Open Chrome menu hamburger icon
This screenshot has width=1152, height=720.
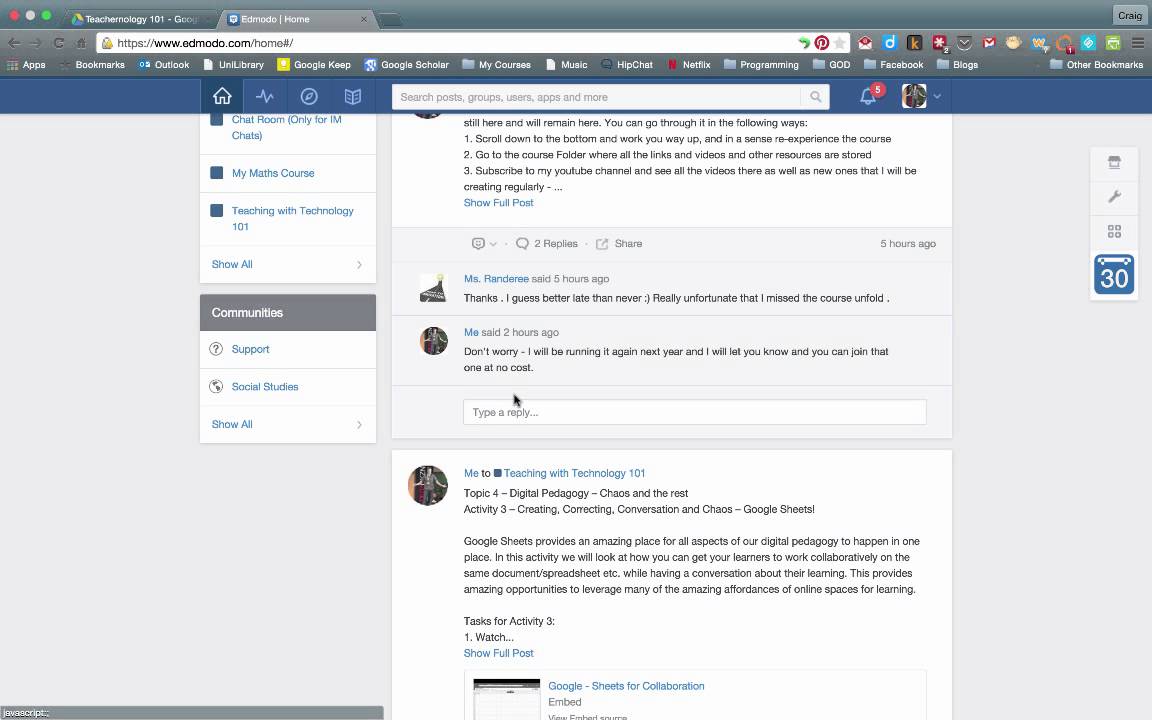1137,43
